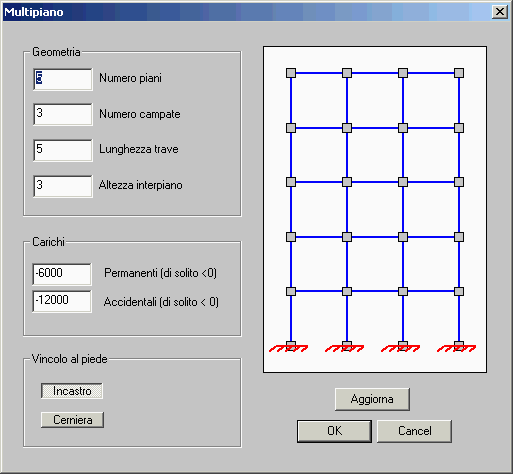
Task: Click leftmost red fixed support symbol
Action: click(x=289, y=348)
